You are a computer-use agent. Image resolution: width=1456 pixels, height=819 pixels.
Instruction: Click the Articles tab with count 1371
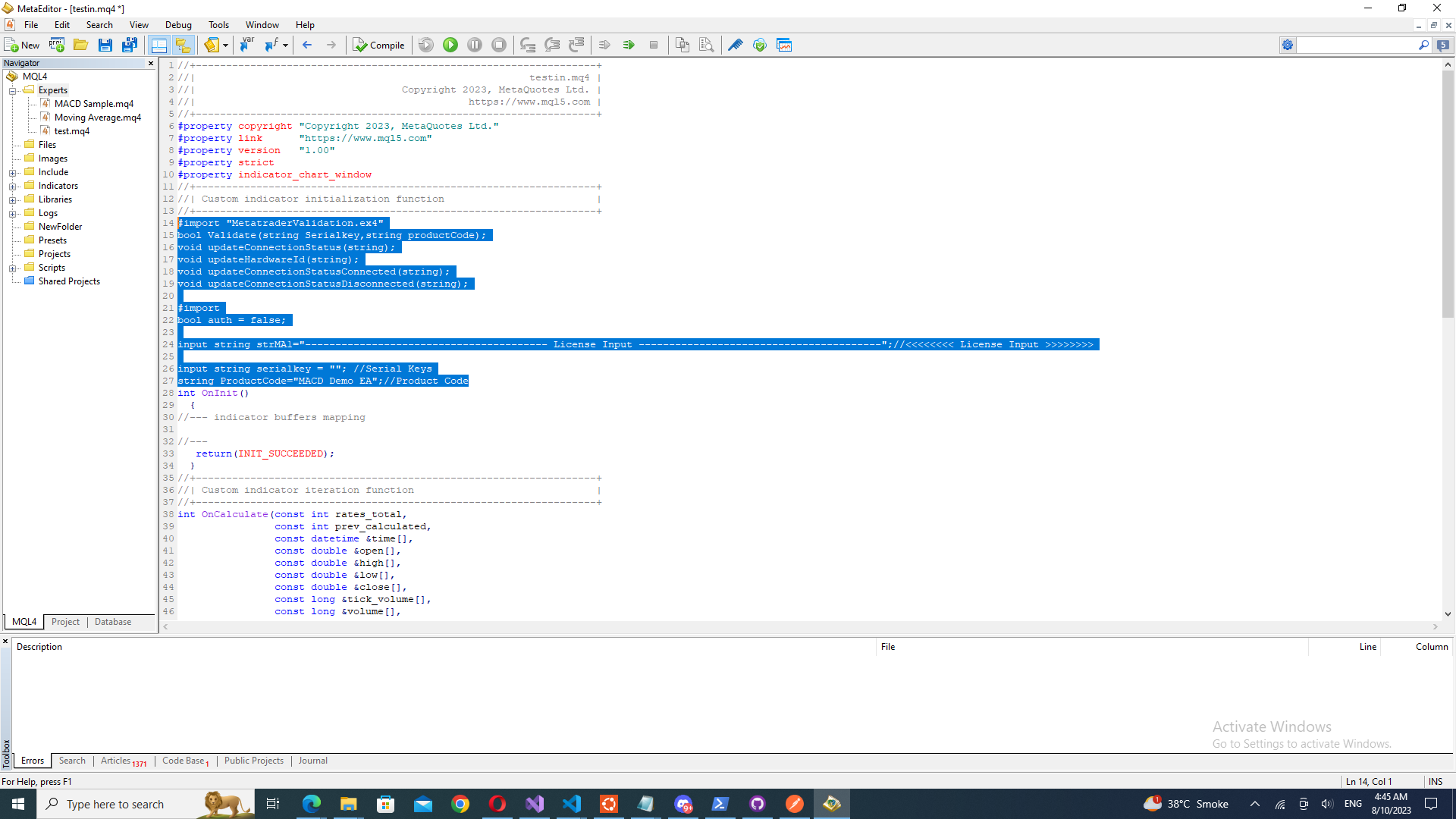(121, 760)
